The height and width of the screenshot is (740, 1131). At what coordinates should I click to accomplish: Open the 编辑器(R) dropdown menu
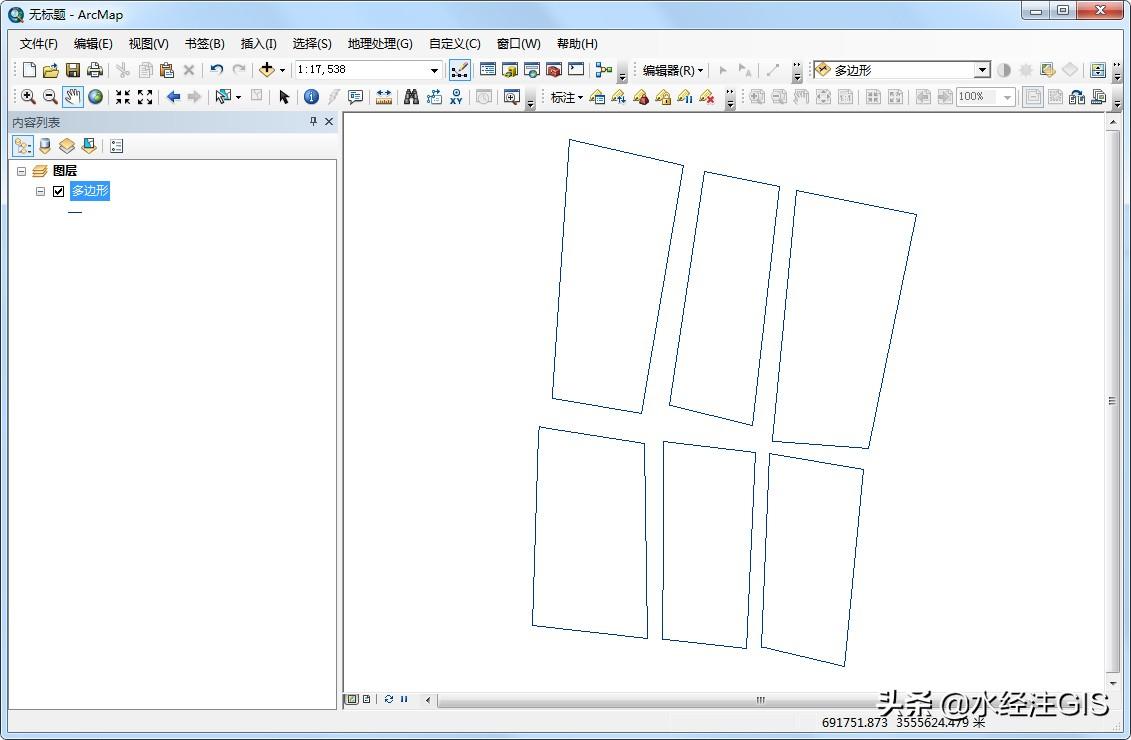tap(672, 70)
